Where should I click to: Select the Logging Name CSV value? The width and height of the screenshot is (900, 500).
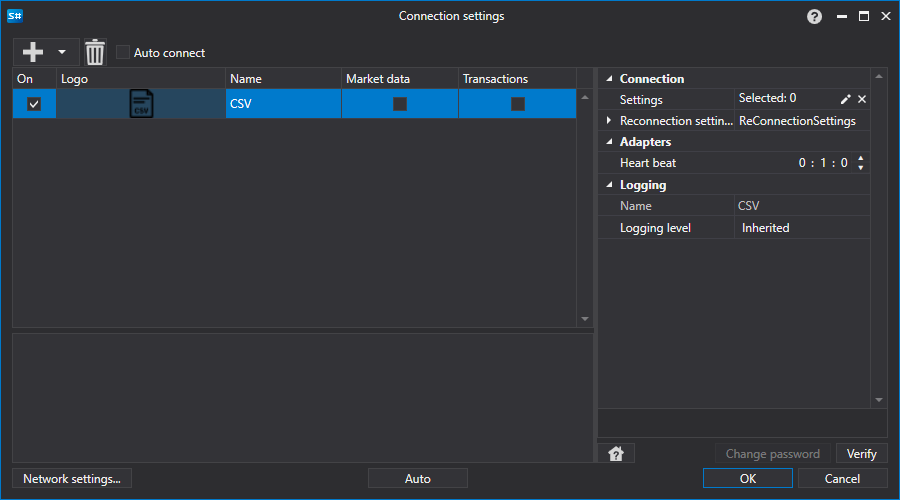[x=802, y=206]
